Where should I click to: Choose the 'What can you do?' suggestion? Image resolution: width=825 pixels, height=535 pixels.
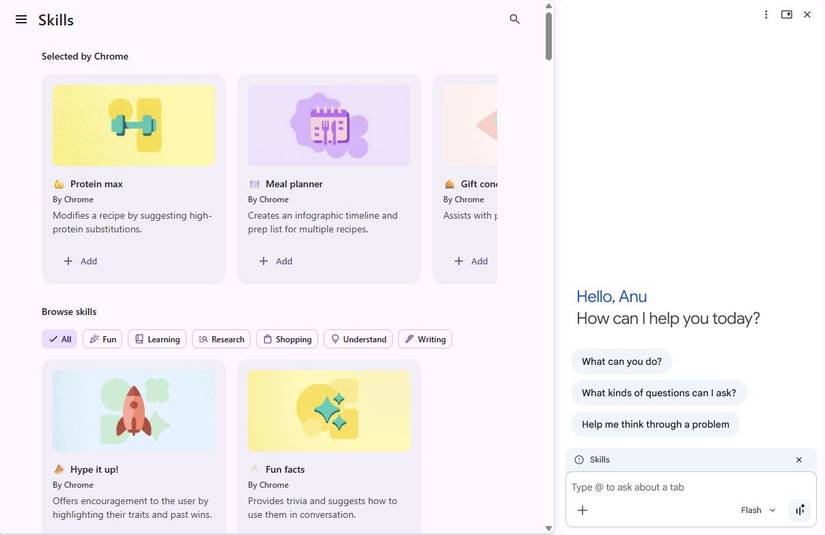coord(621,361)
